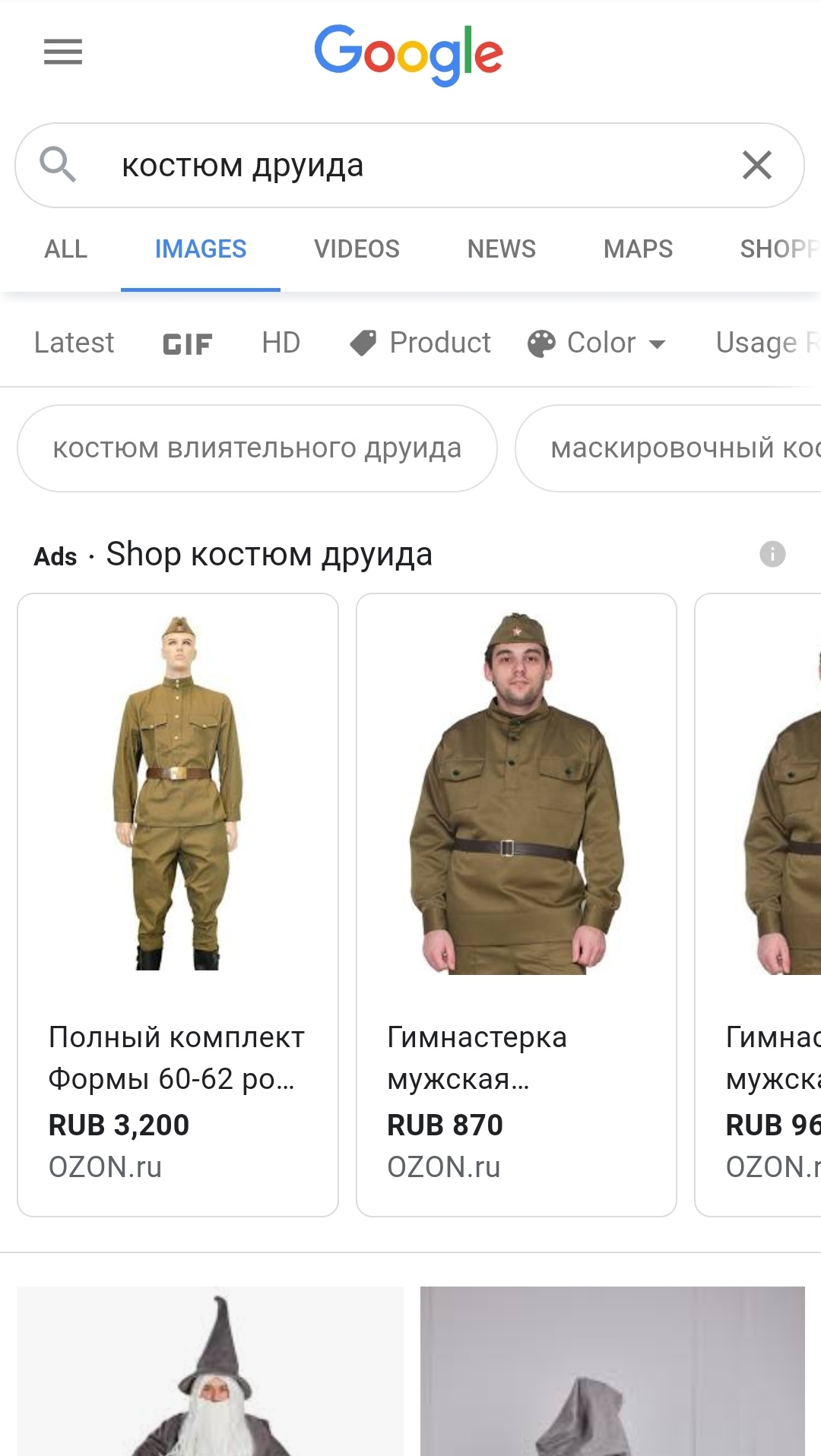This screenshot has width=821, height=1456.
Task: Open the RUB 3,200 uniform ad
Action: click(178, 905)
